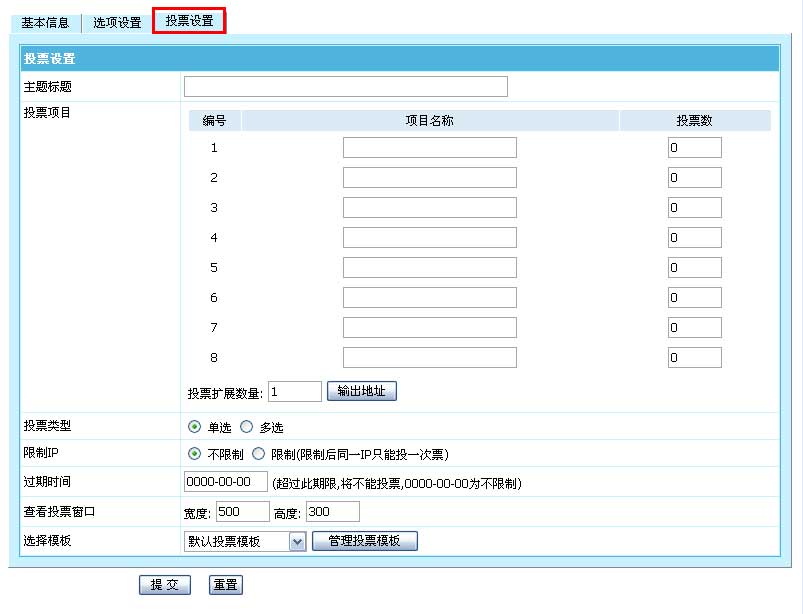Click the vote count field for row 3

(x=694, y=208)
